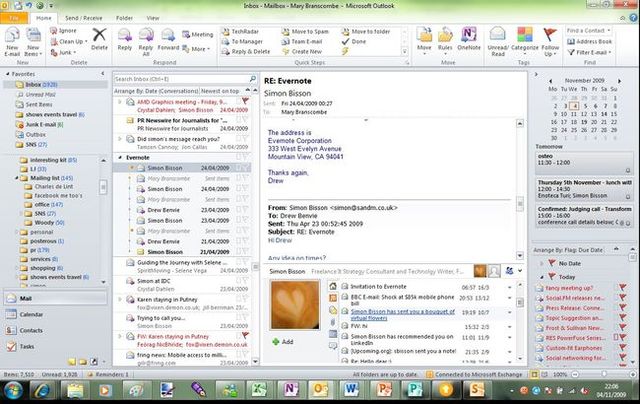Go to previous month in calendar
640x404 pixels.
pyautogui.click(x=550, y=81)
